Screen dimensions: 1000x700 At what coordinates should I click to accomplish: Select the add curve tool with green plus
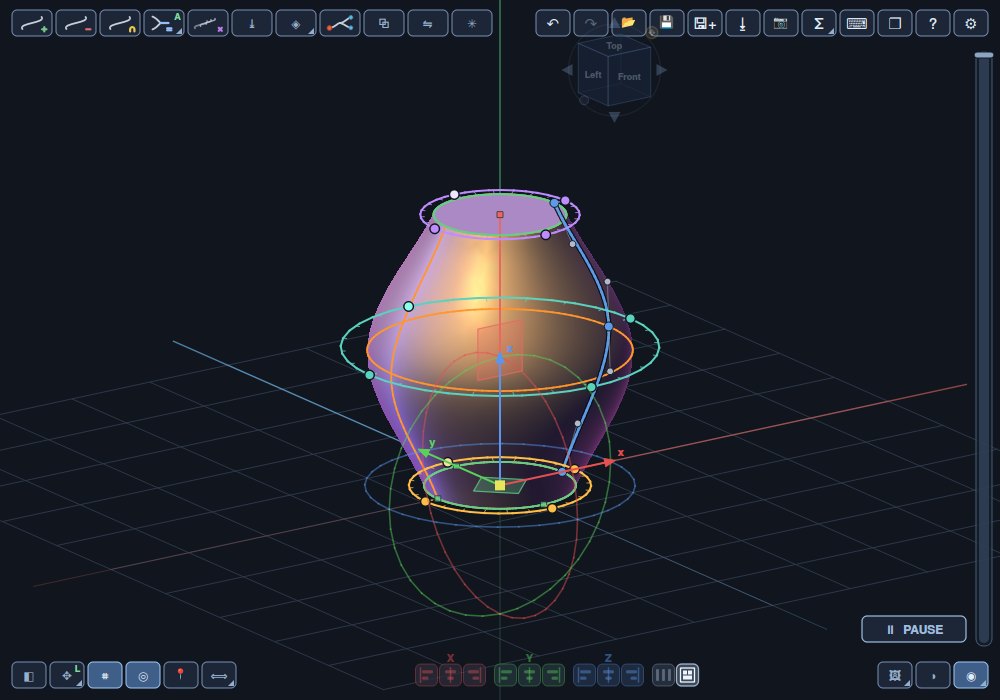click(x=32, y=24)
